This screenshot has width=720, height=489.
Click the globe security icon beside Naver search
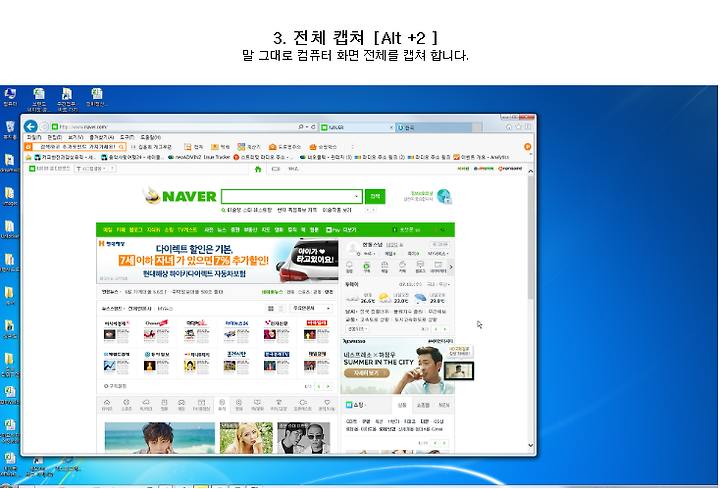(x=444, y=197)
